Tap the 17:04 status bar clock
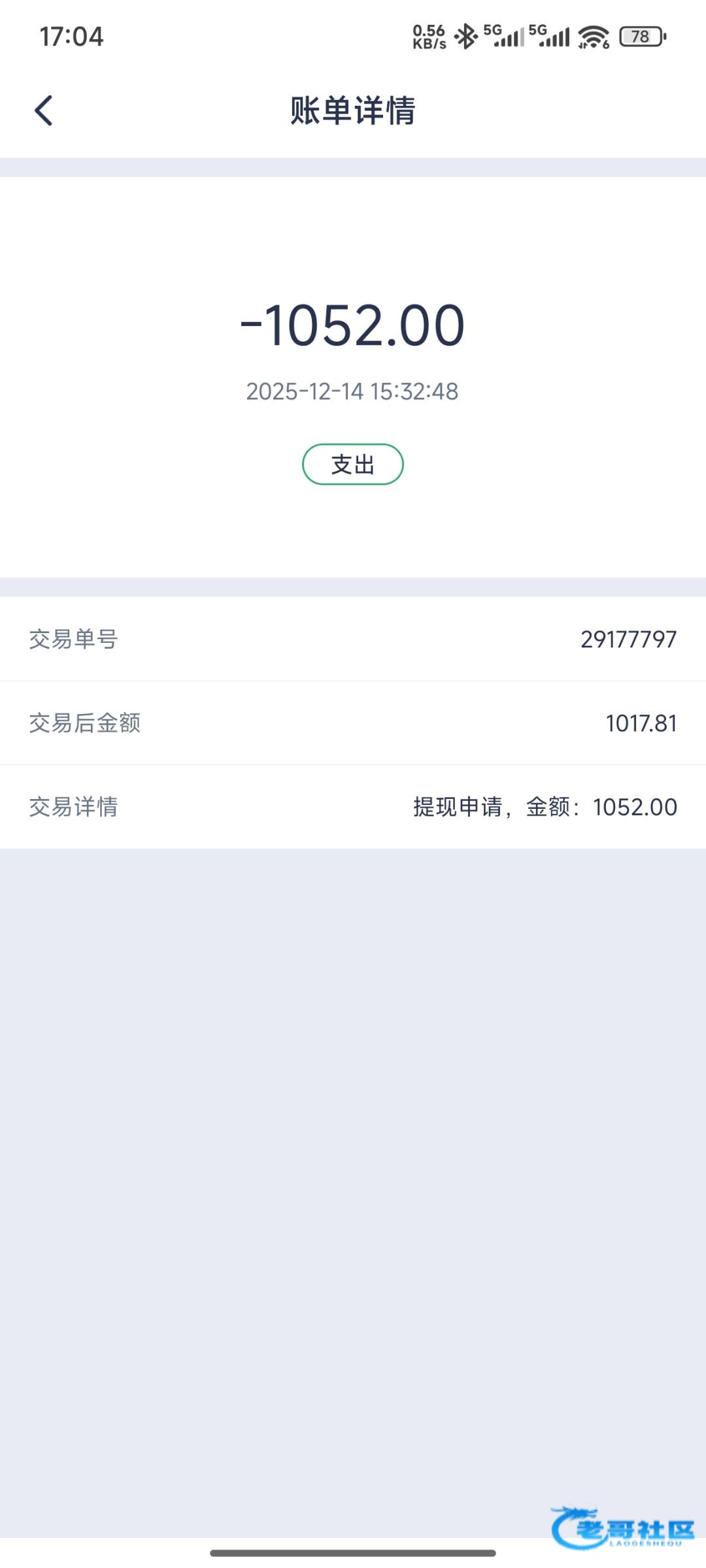Image resolution: width=706 pixels, height=1568 pixels. tap(72, 37)
